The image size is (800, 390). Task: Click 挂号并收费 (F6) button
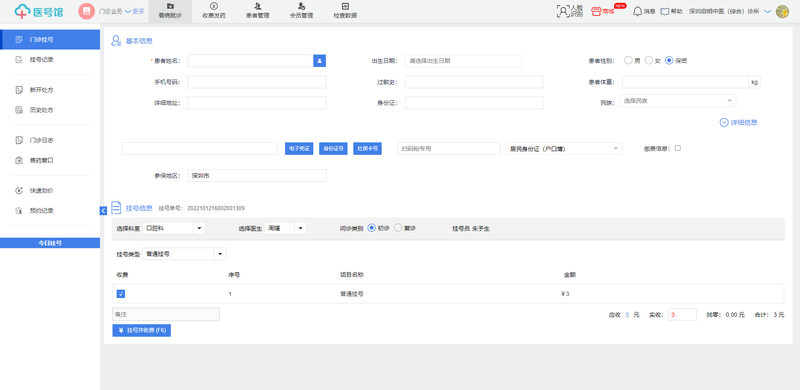142,330
